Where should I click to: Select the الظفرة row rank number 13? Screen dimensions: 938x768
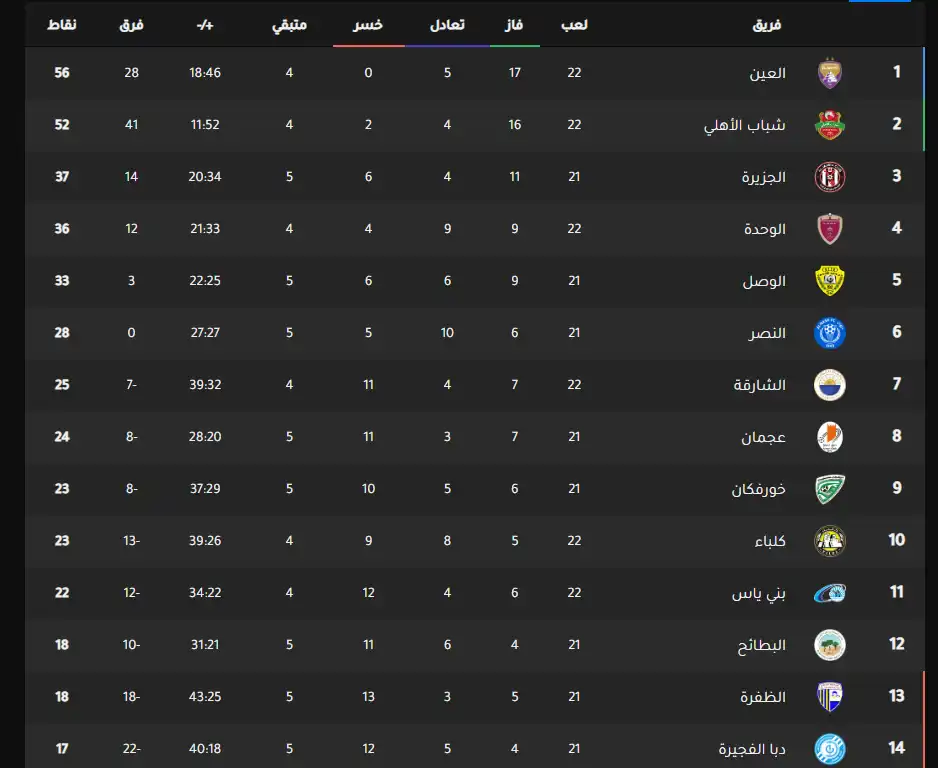896,696
